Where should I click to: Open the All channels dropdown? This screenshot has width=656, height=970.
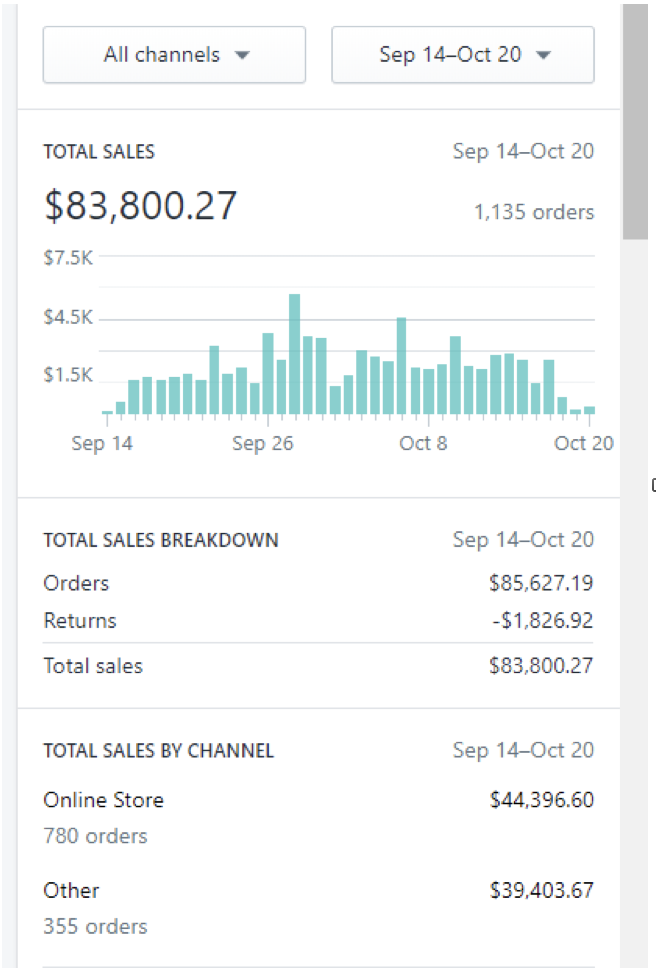tap(174, 55)
